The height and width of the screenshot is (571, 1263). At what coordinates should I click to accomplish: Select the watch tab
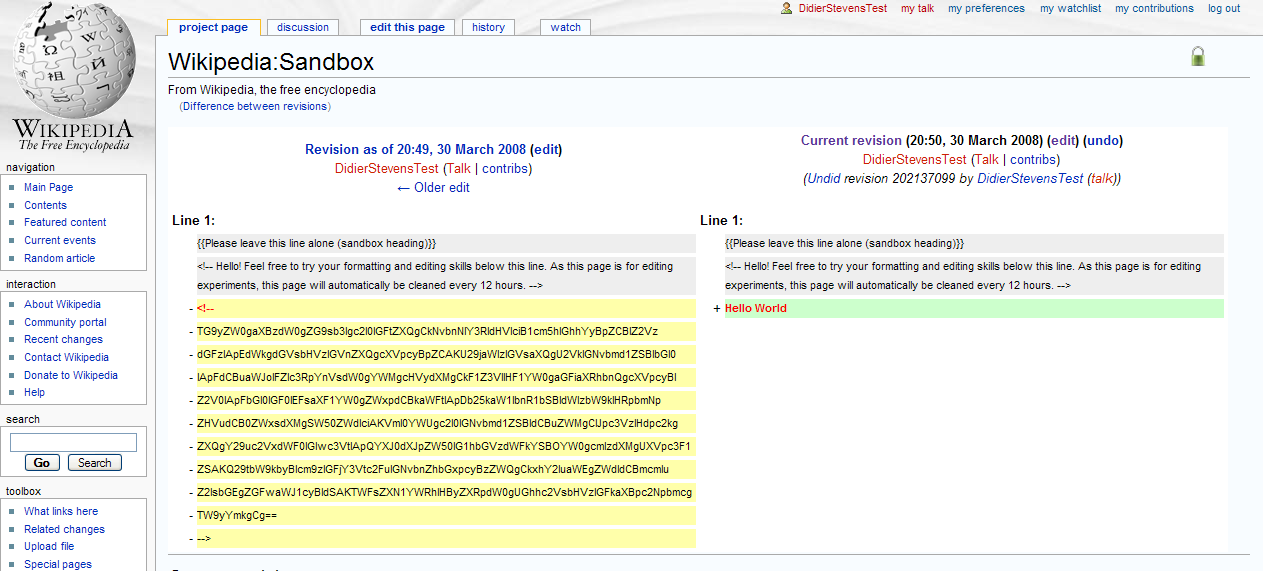pos(565,27)
